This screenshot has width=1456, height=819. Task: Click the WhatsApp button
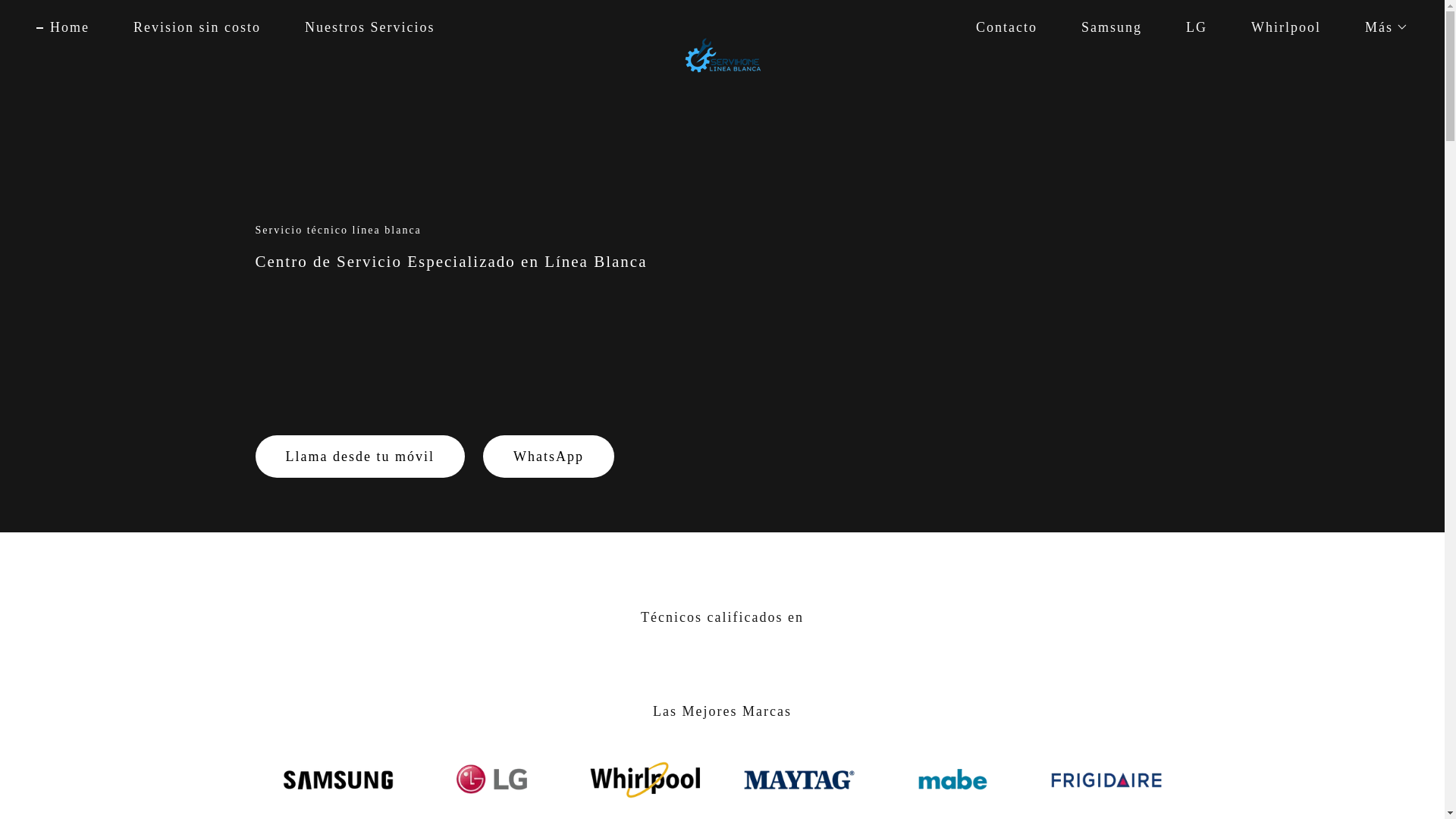pos(548,457)
